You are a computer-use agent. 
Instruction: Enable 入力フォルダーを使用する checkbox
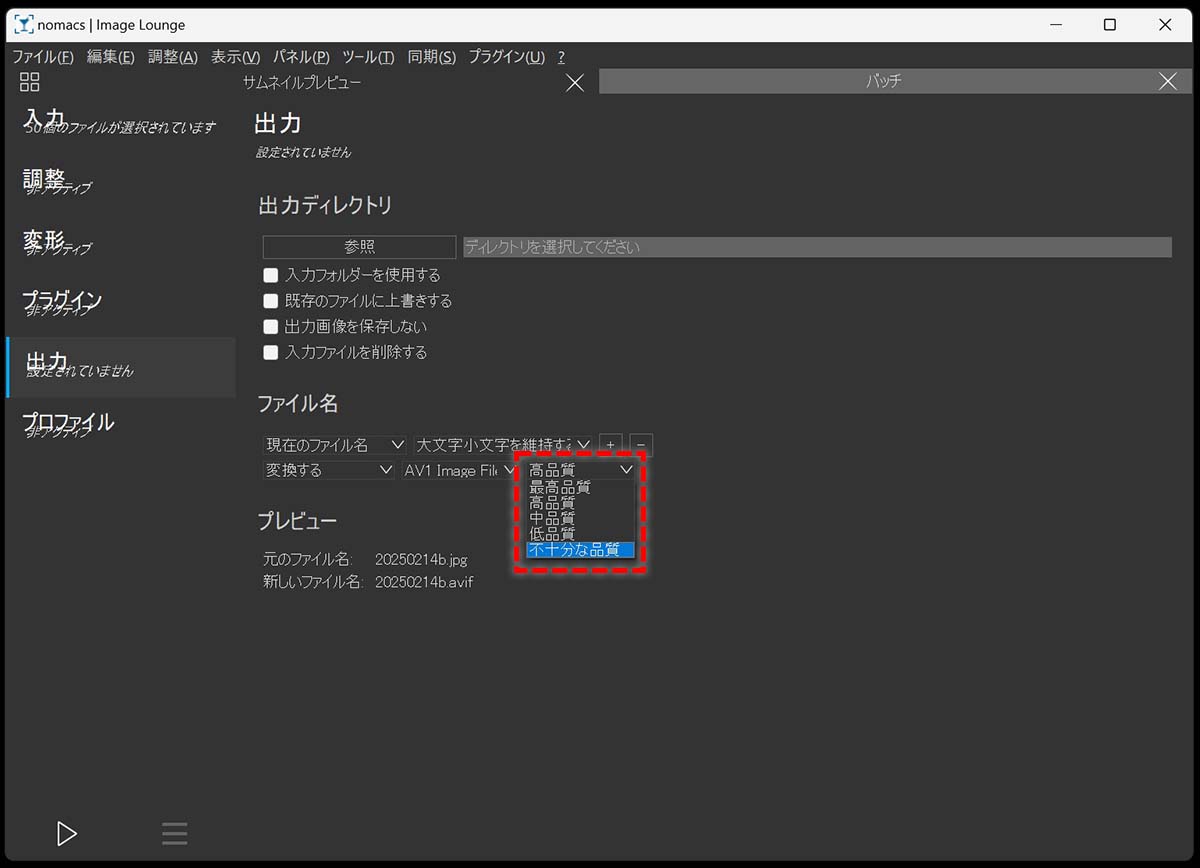click(x=270, y=275)
